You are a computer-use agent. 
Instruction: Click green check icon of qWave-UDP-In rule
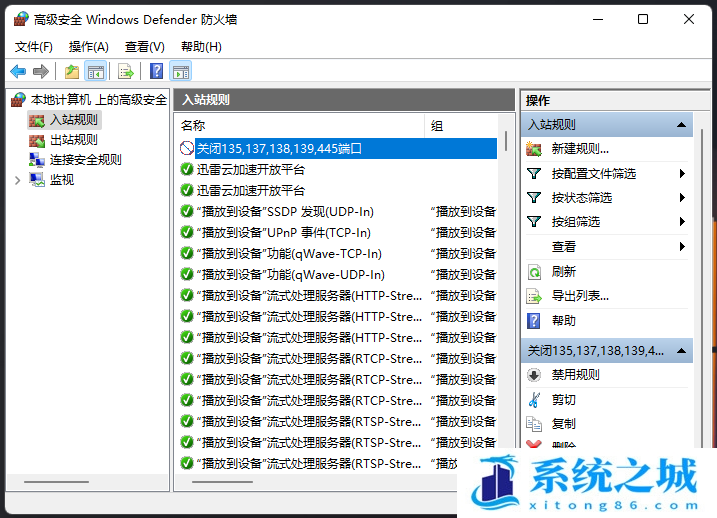tap(187, 274)
